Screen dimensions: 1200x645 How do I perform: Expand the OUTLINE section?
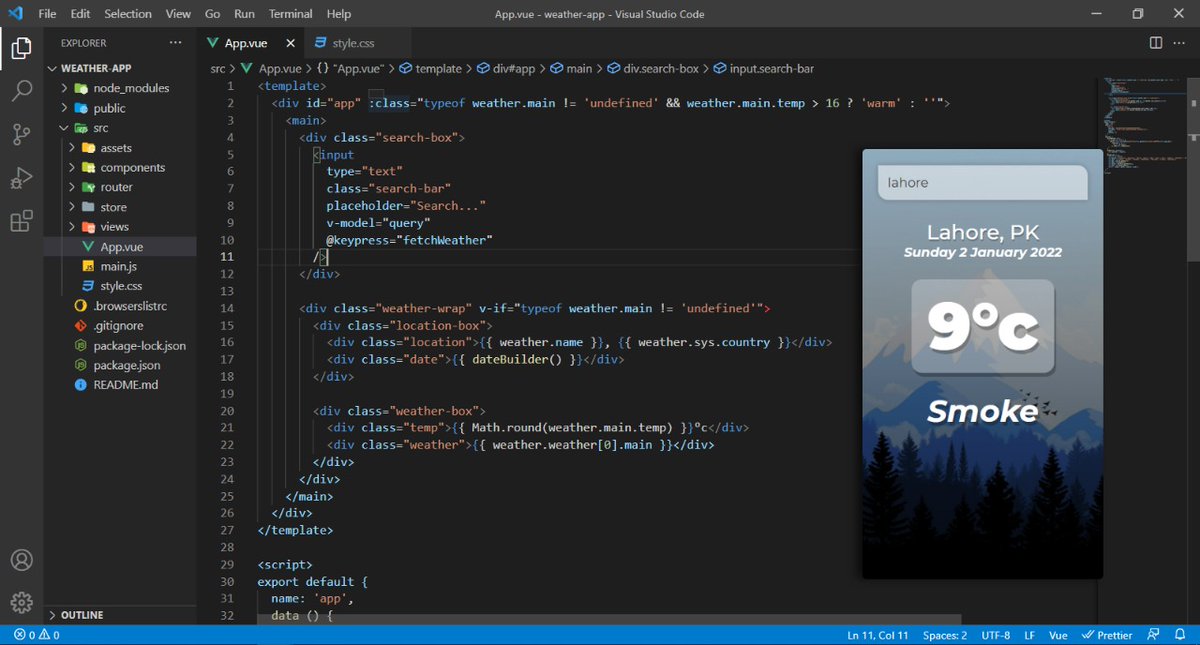tap(120, 615)
